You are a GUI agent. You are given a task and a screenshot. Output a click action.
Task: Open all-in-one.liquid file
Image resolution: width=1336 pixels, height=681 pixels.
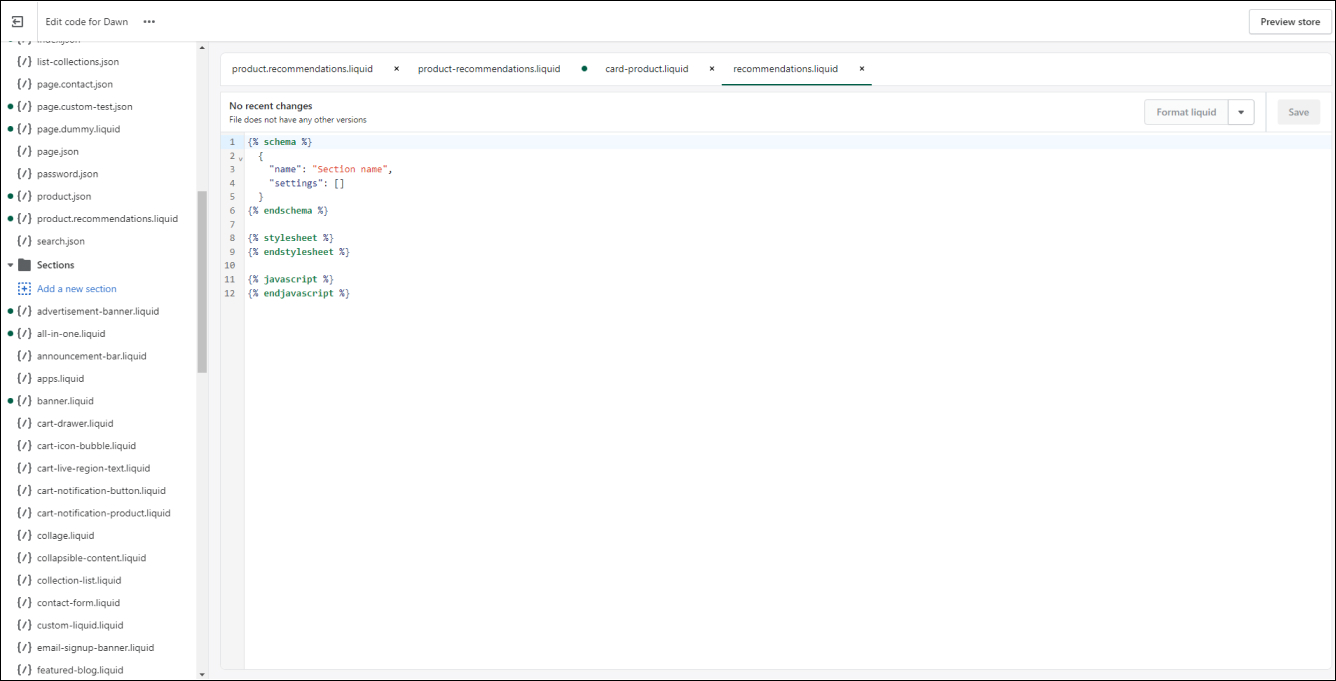click(x=71, y=334)
